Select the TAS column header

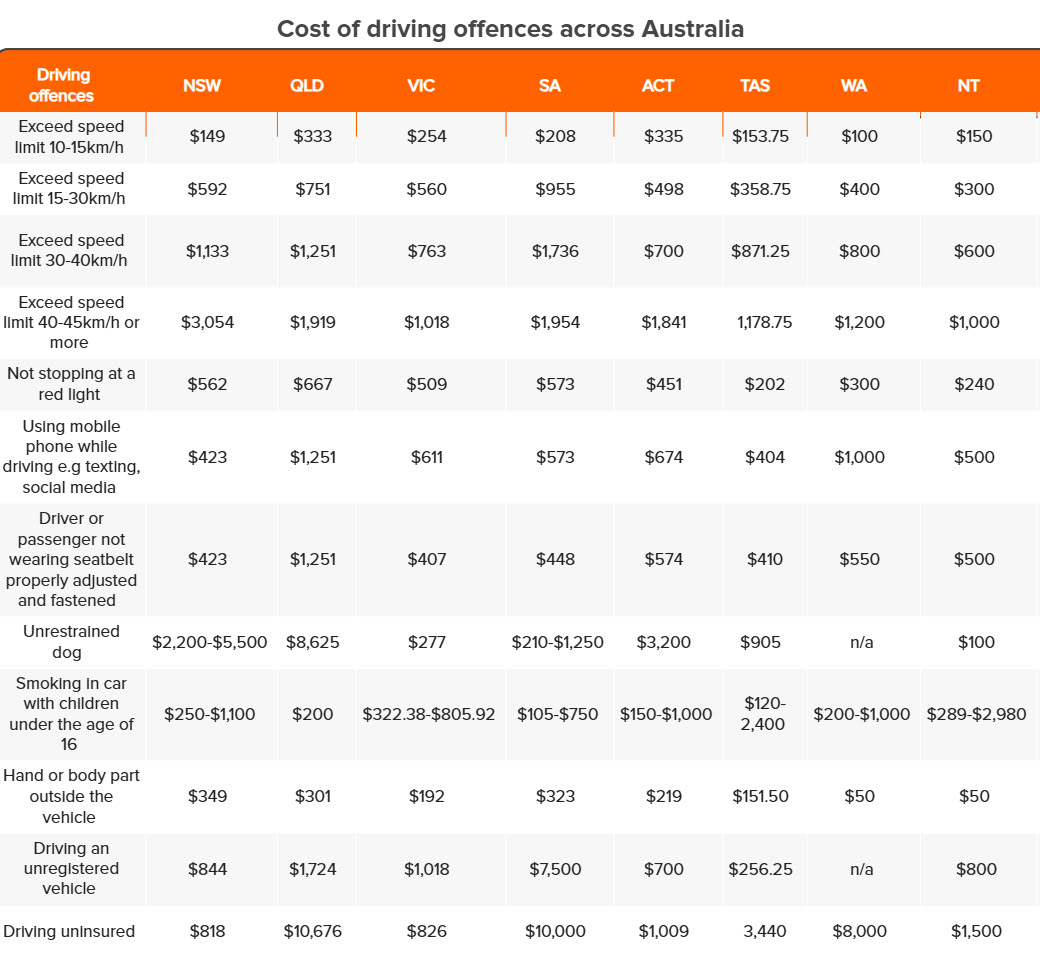click(x=755, y=86)
